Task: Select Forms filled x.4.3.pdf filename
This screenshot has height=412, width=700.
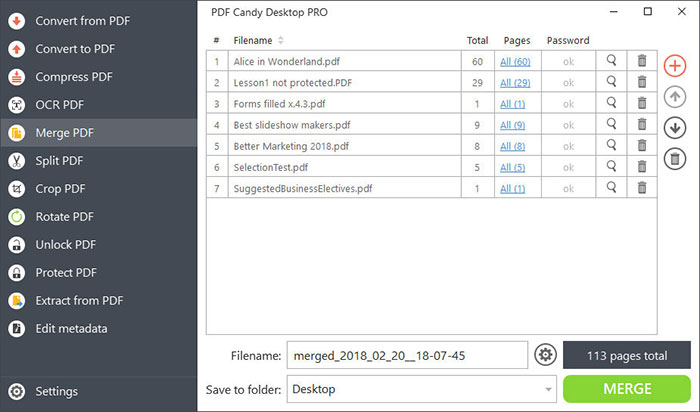Action: point(279,104)
